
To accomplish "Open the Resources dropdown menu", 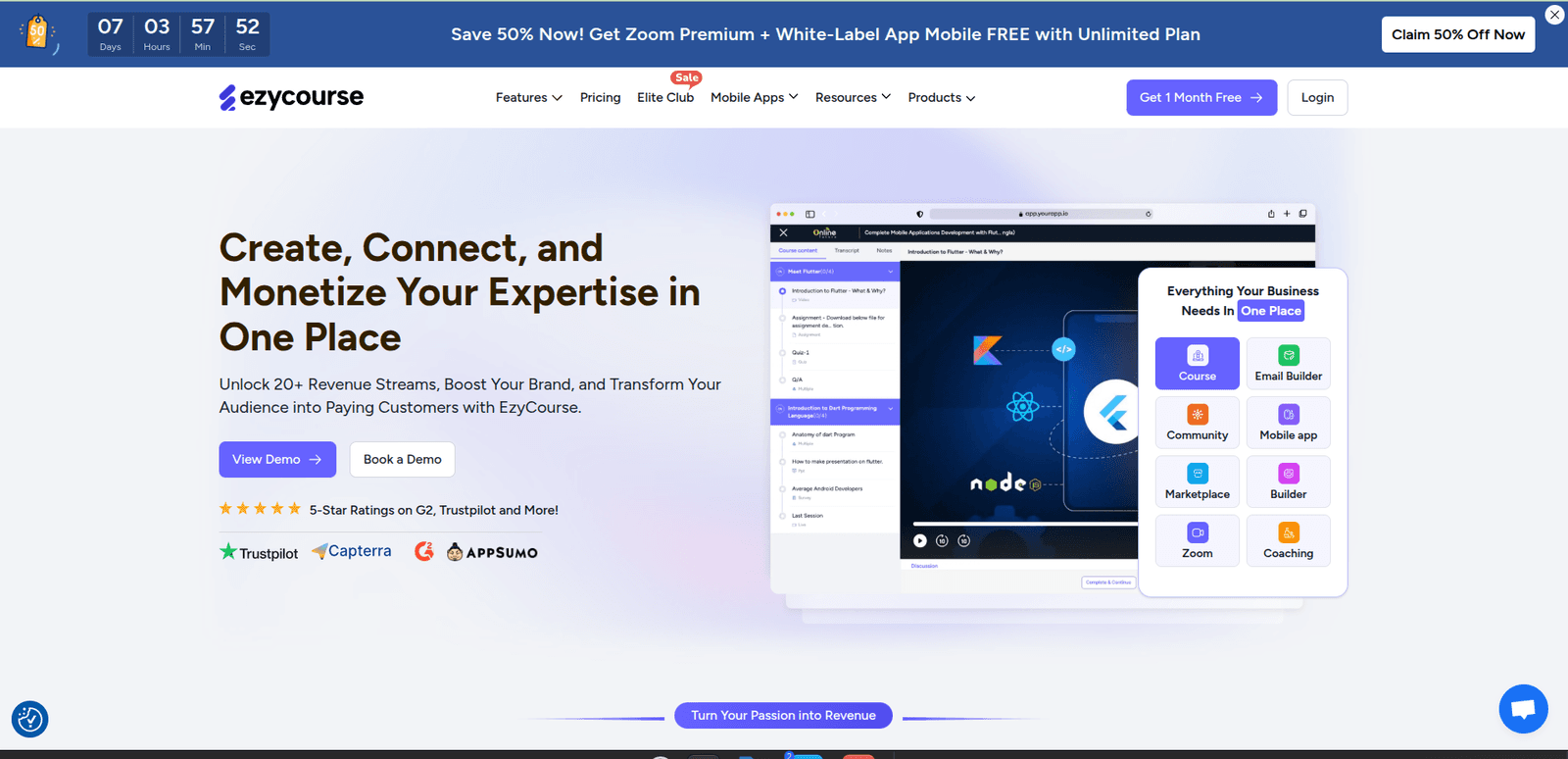I will (x=853, y=98).
